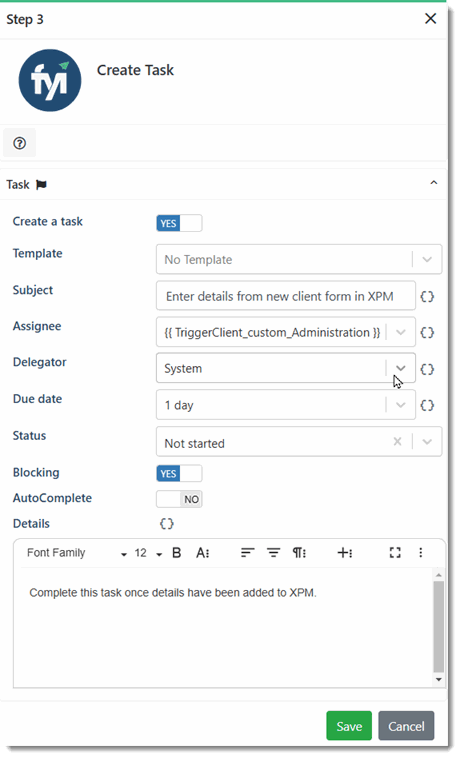Toggle bold formatting in editor
Screen dimensions: 460x758
(177, 553)
